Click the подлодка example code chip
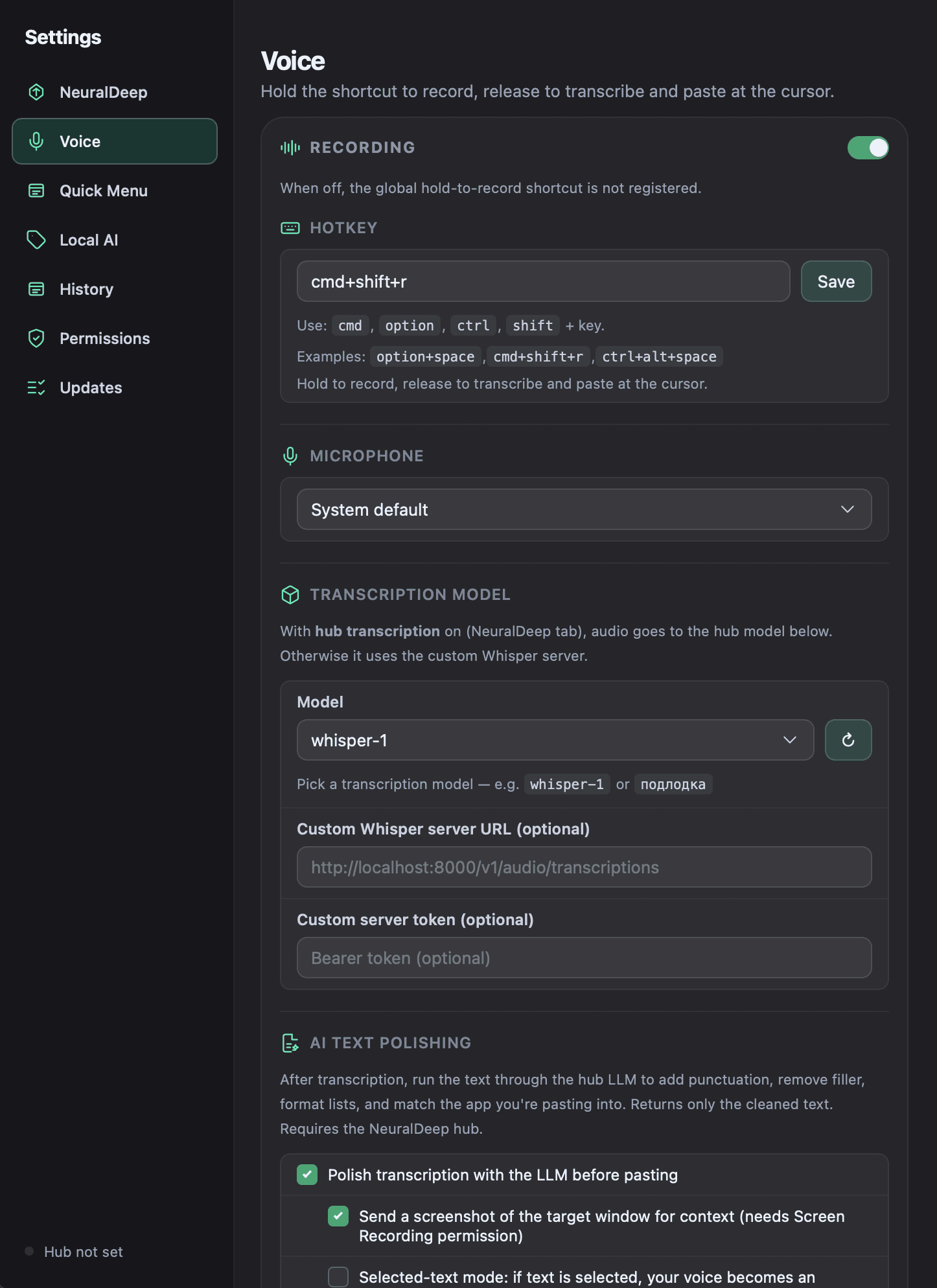Viewport: 937px width, 1288px height. click(x=673, y=784)
